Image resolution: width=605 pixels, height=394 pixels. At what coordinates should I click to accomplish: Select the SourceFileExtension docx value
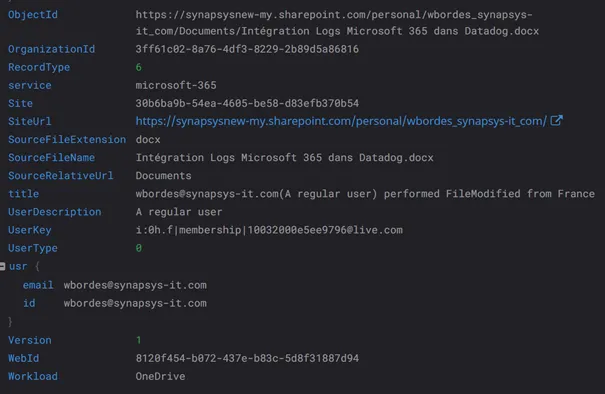coord(148,140)
